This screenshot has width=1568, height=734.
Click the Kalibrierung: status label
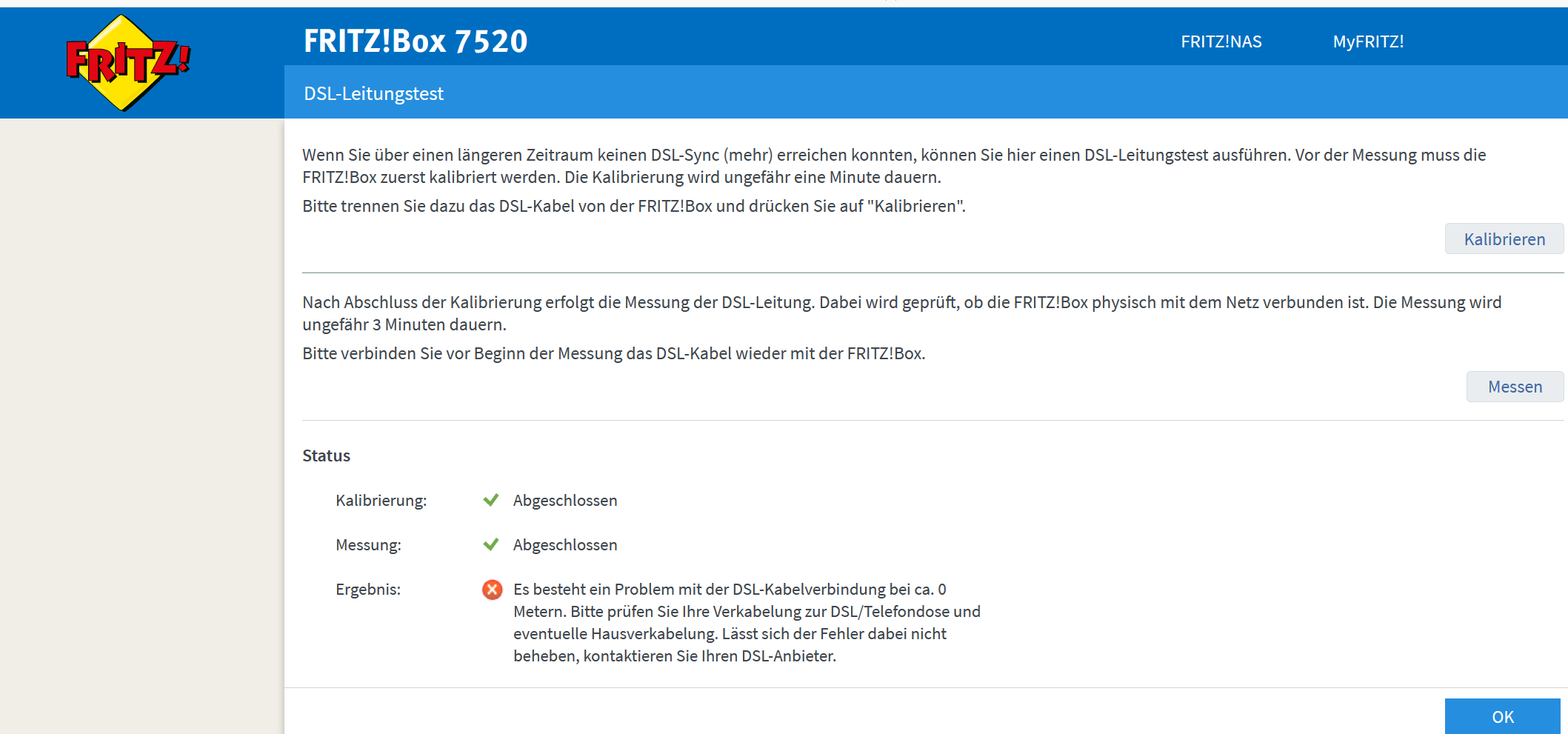tap(381, 501)
